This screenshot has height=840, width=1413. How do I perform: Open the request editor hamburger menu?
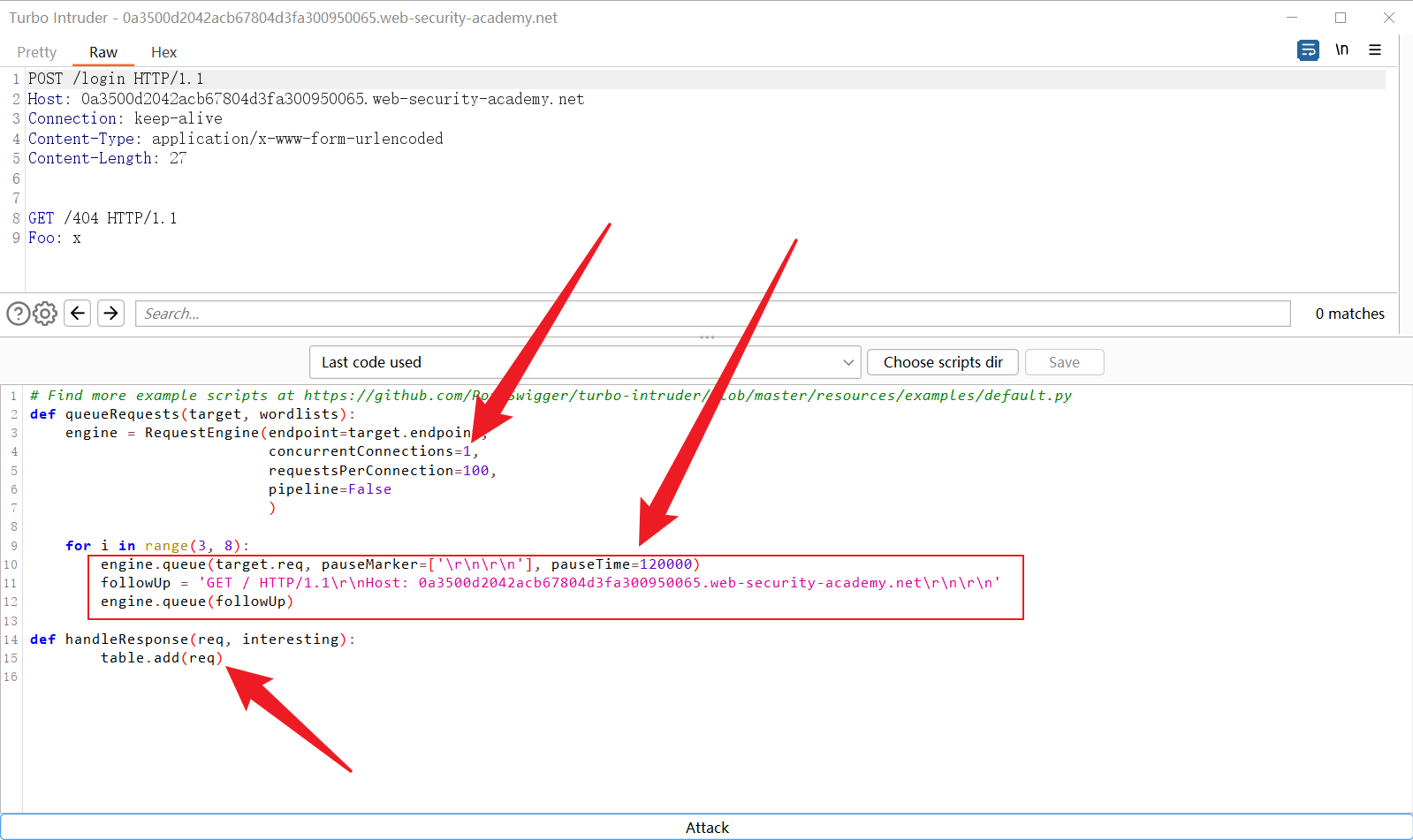point(1375,50)
